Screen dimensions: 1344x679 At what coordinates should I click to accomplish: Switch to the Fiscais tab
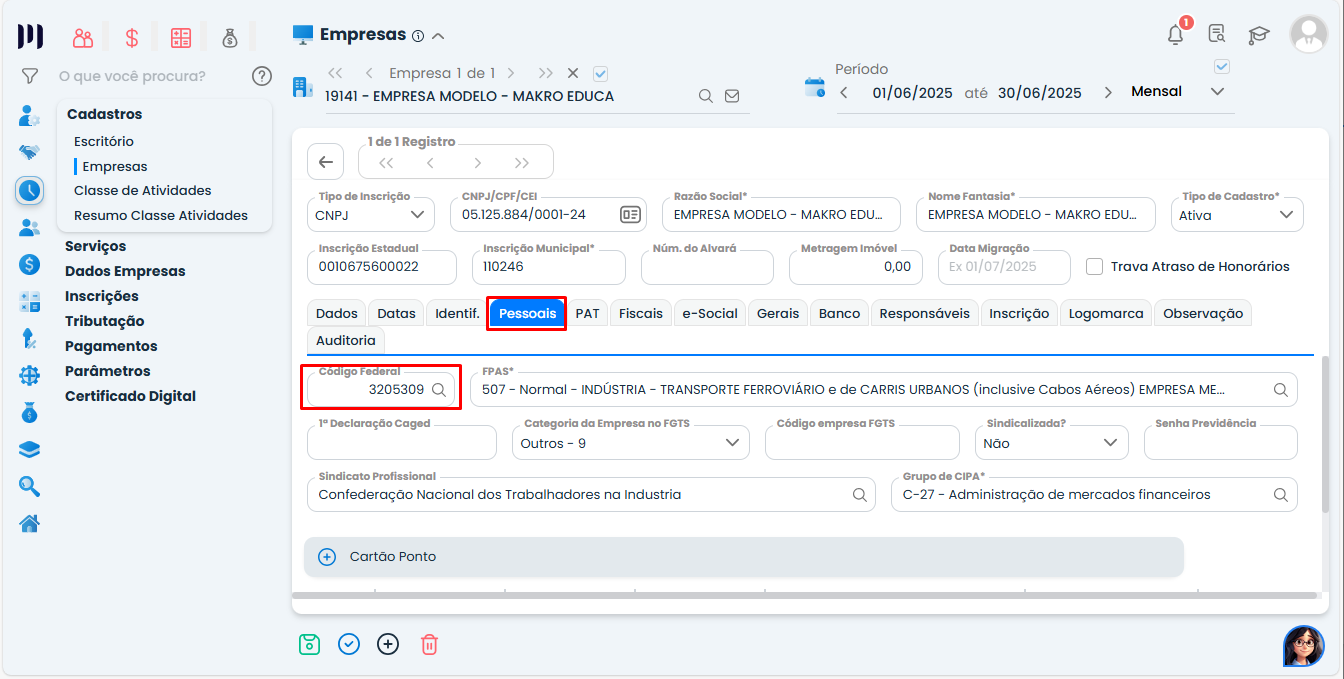click(641, 313)
